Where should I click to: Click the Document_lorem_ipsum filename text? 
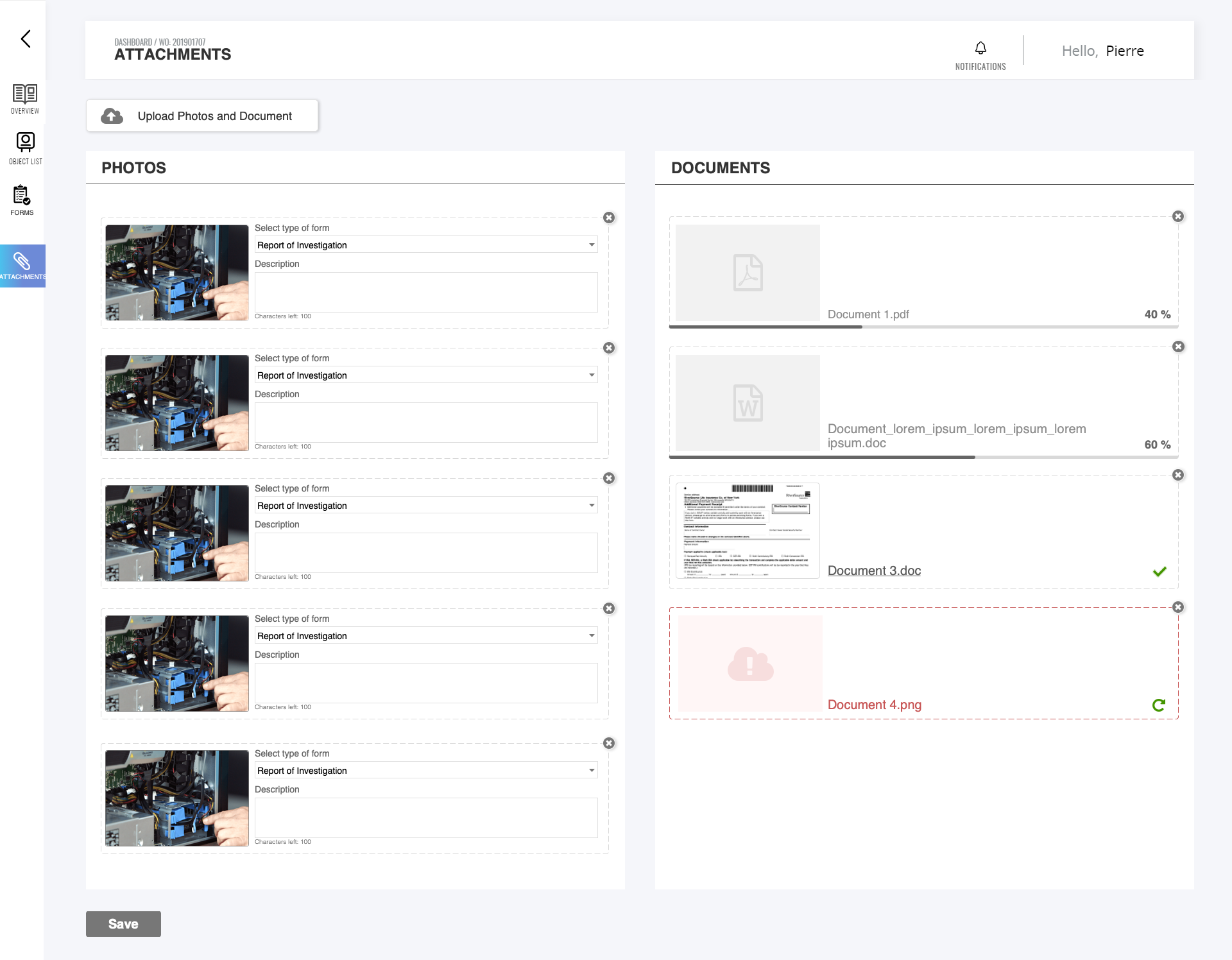(957, 436)
